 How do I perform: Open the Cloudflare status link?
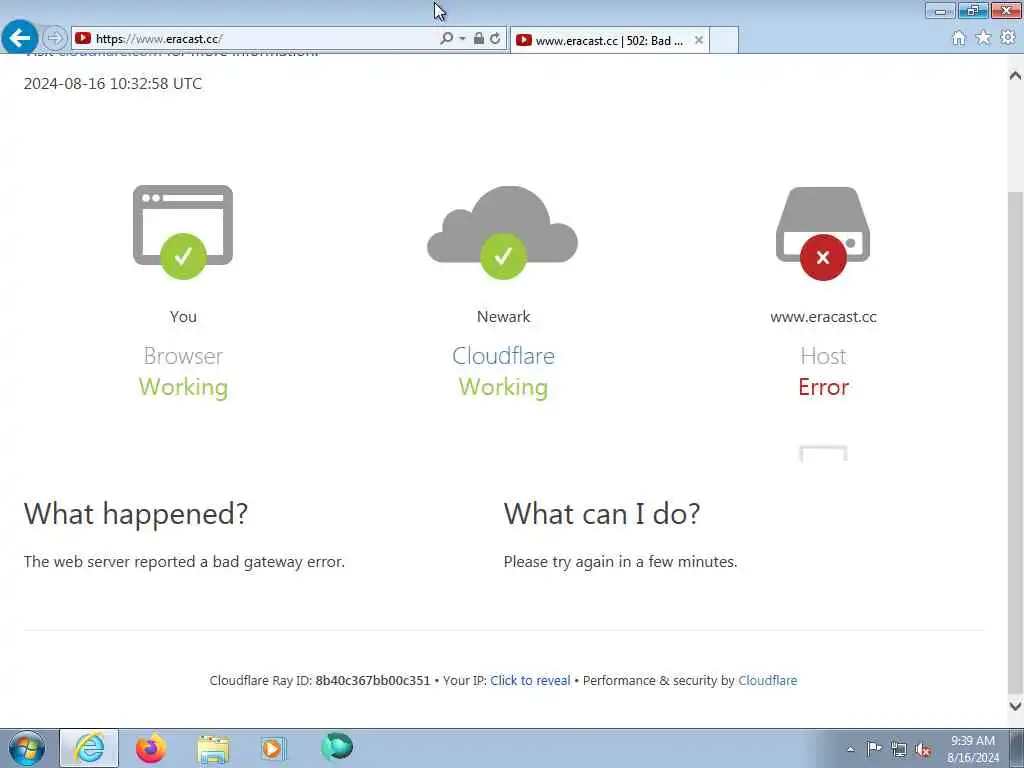[504, 356]
